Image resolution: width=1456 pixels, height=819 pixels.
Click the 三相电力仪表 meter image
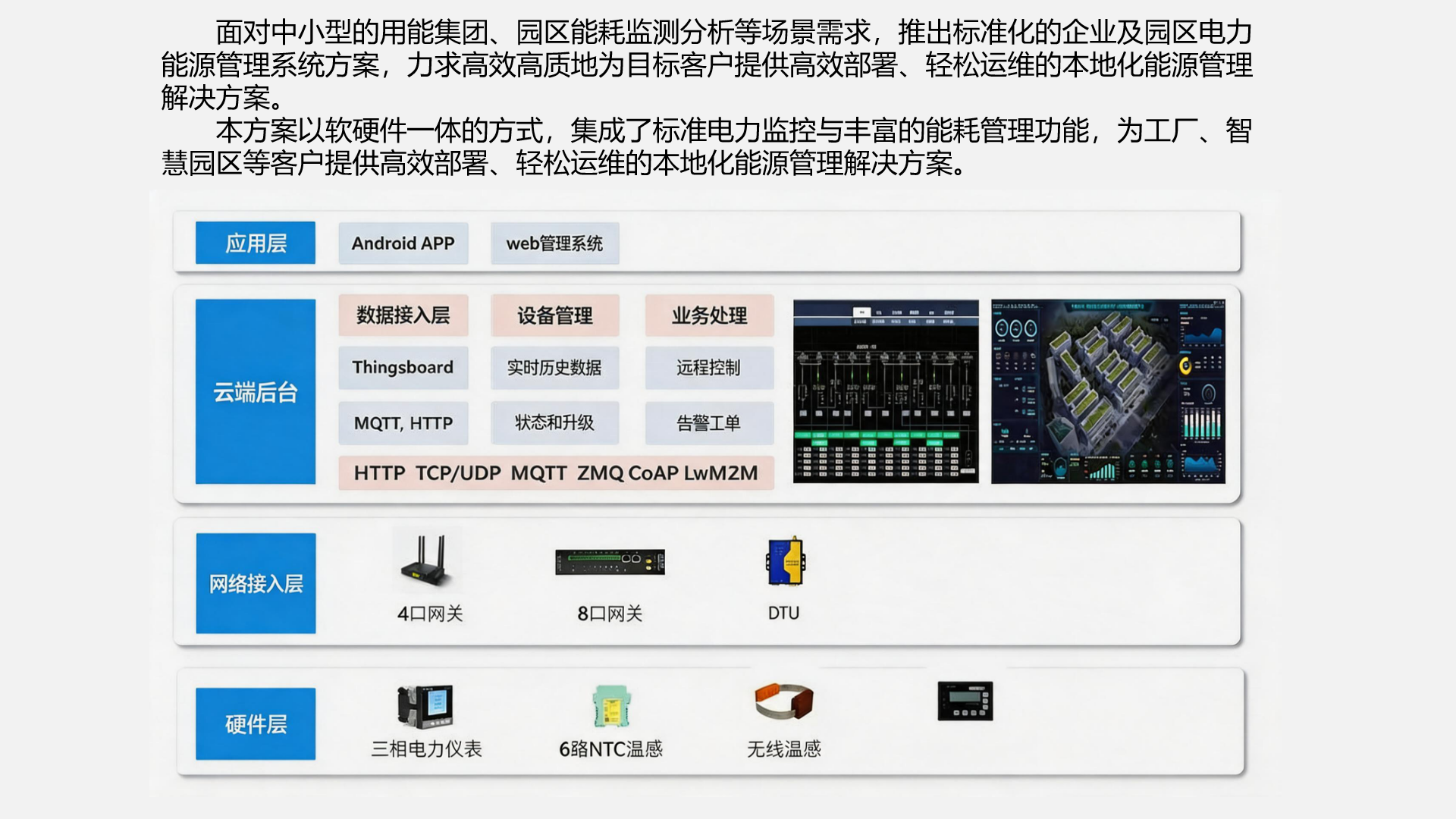point(425,706)
